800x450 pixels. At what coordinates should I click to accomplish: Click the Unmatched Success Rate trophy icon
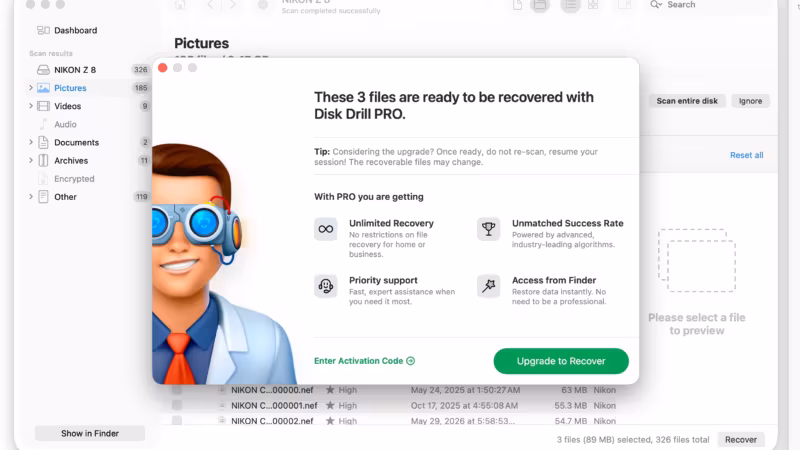pyautogui.click(x=488, y=229)
